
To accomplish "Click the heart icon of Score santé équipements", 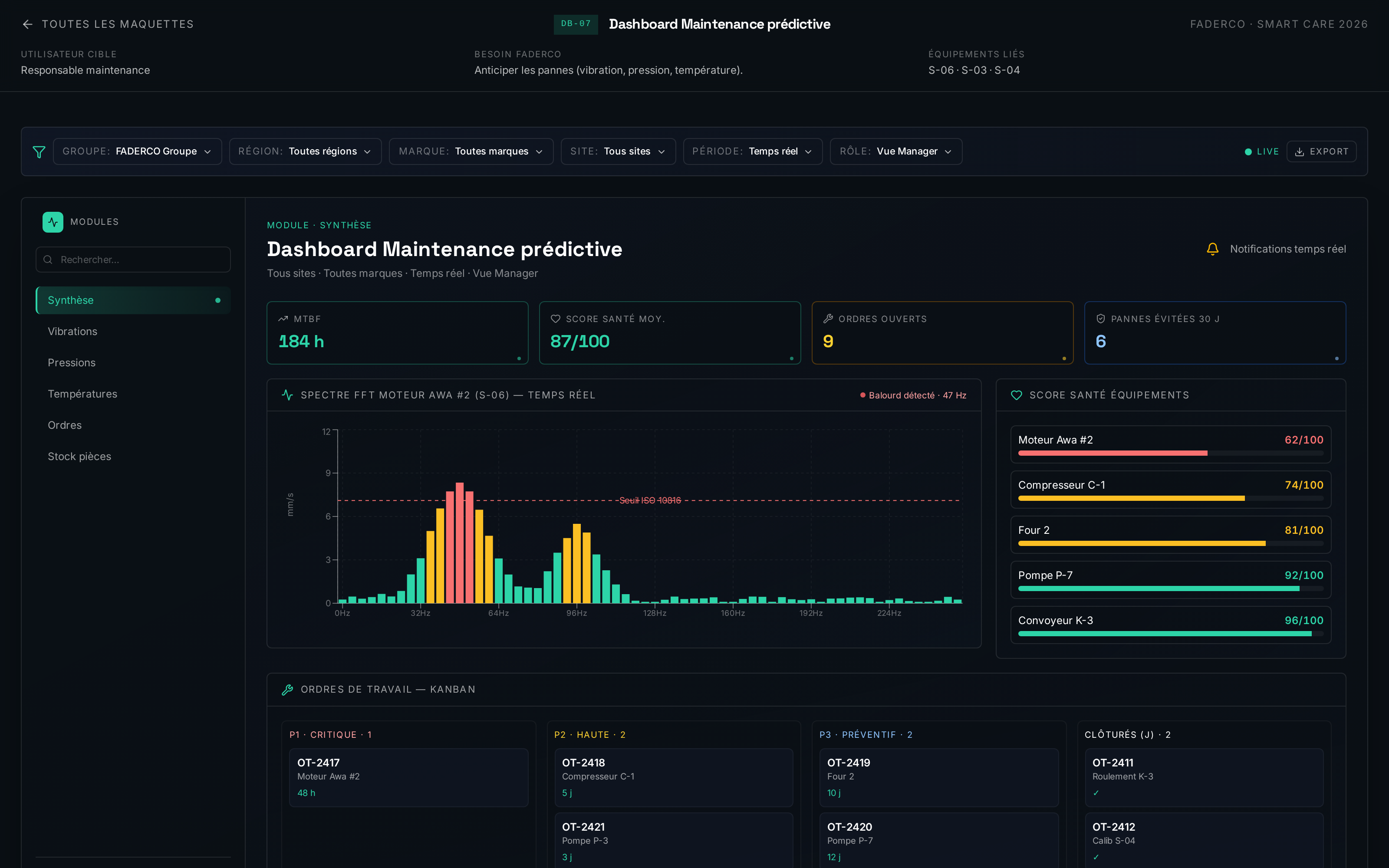I will (1017, 395).
